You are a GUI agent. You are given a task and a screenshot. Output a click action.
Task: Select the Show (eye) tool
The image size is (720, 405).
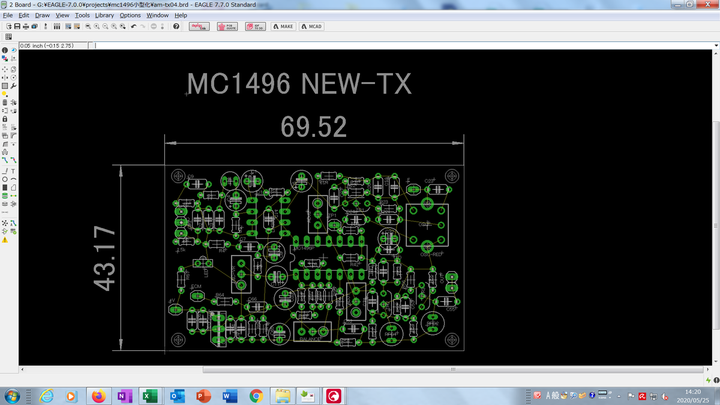point(13,50)
